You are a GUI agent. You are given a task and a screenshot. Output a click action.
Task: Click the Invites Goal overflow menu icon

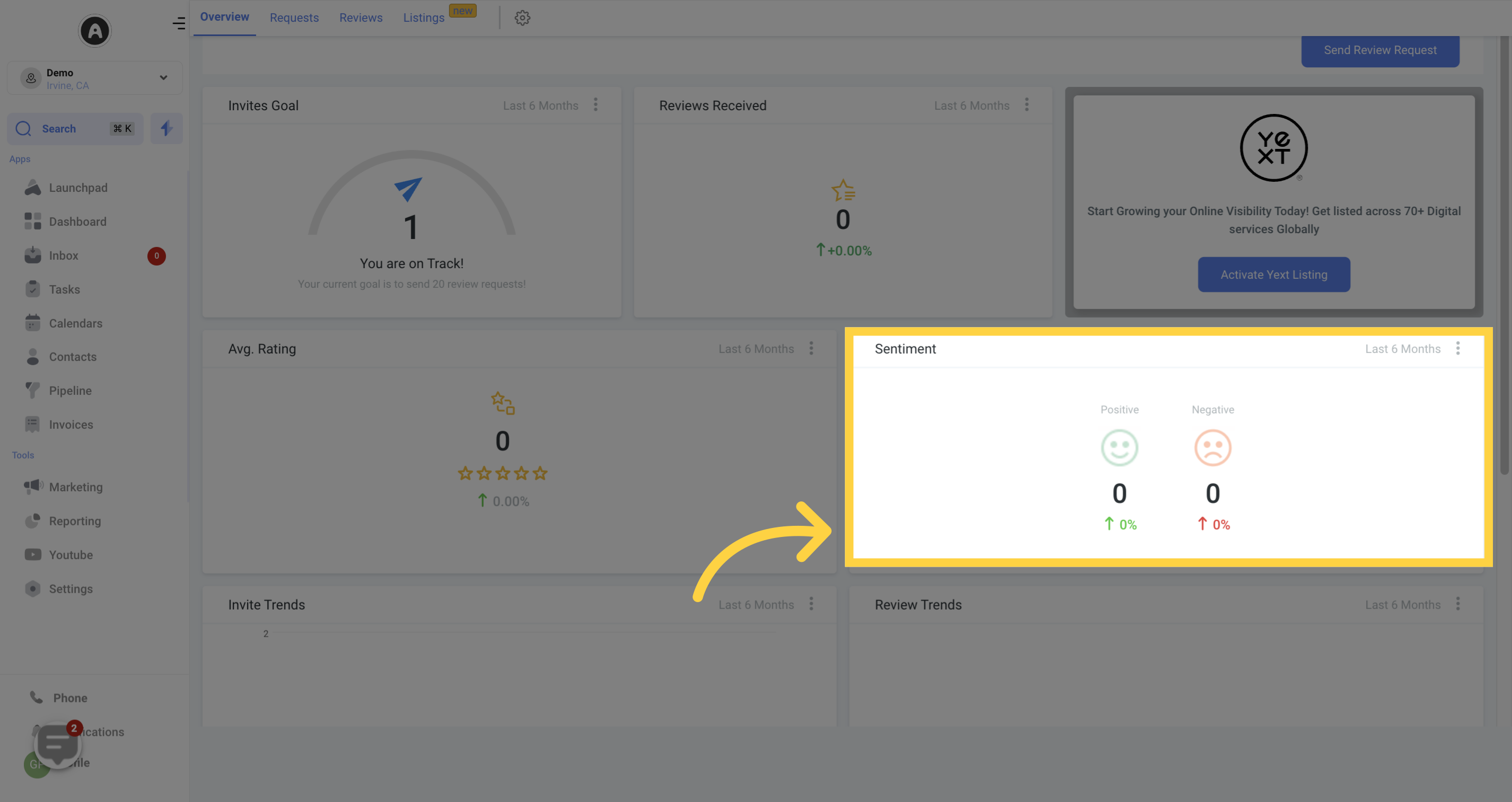596,104
